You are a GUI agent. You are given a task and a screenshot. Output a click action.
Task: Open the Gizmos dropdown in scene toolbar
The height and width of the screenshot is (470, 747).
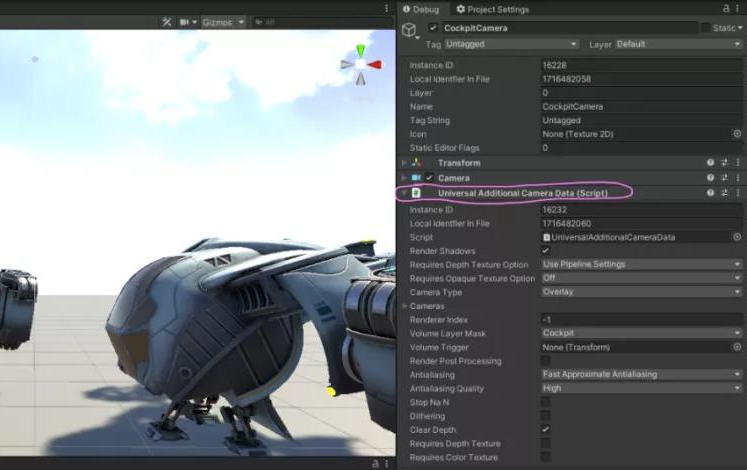(x=223, y=22)
